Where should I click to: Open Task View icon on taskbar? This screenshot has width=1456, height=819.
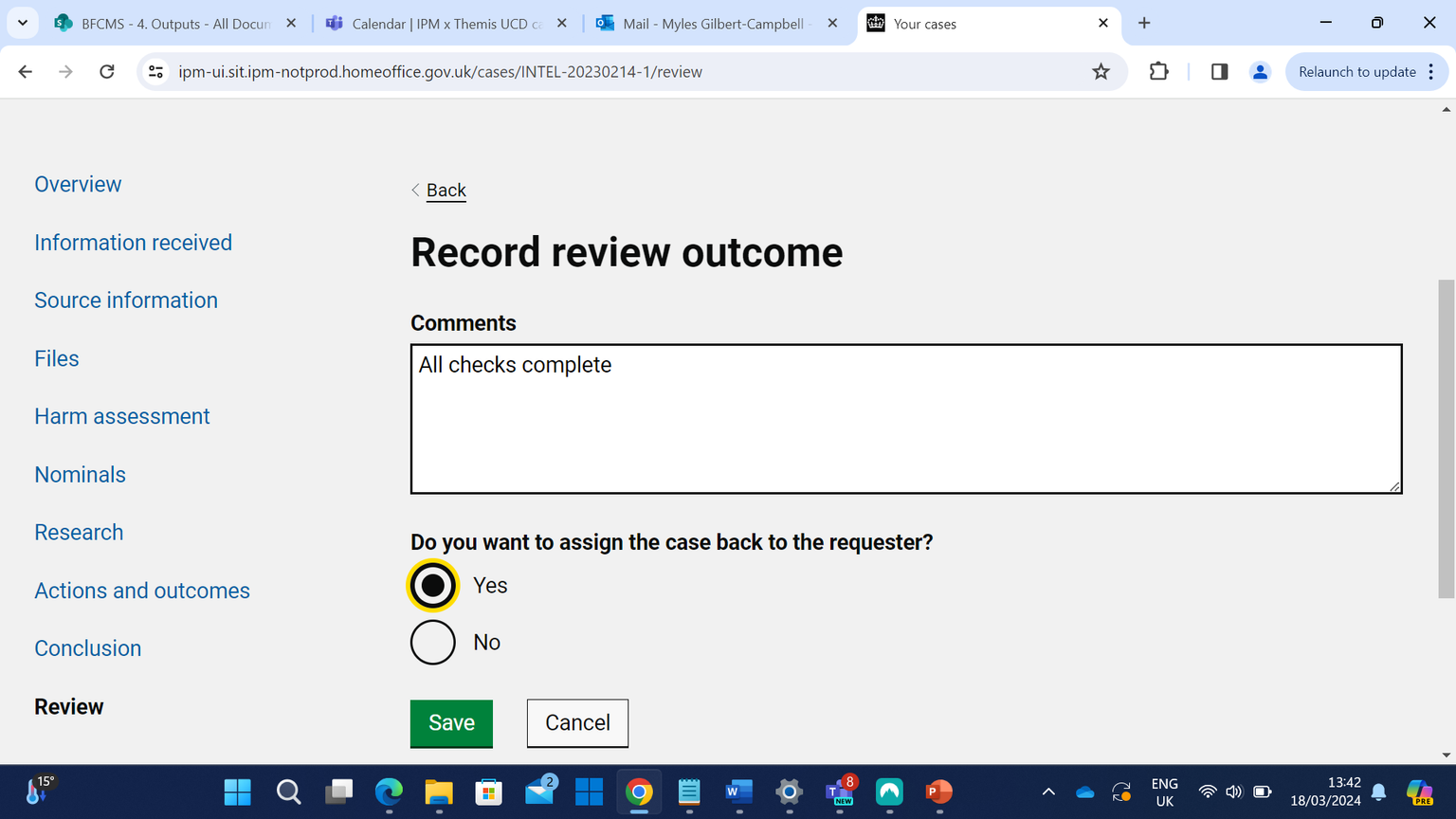(338, 792)
